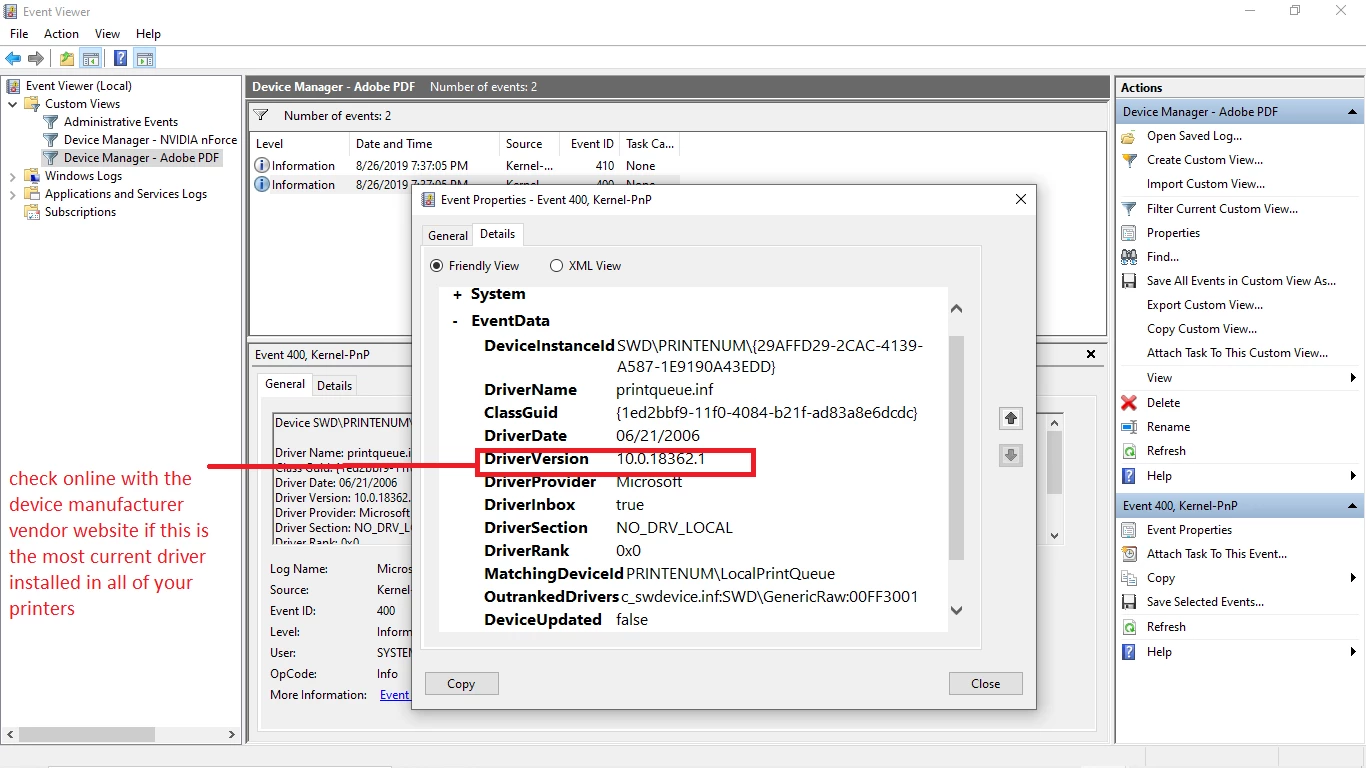
Task: Click the Details tab in preview pane
Action: 334,386
